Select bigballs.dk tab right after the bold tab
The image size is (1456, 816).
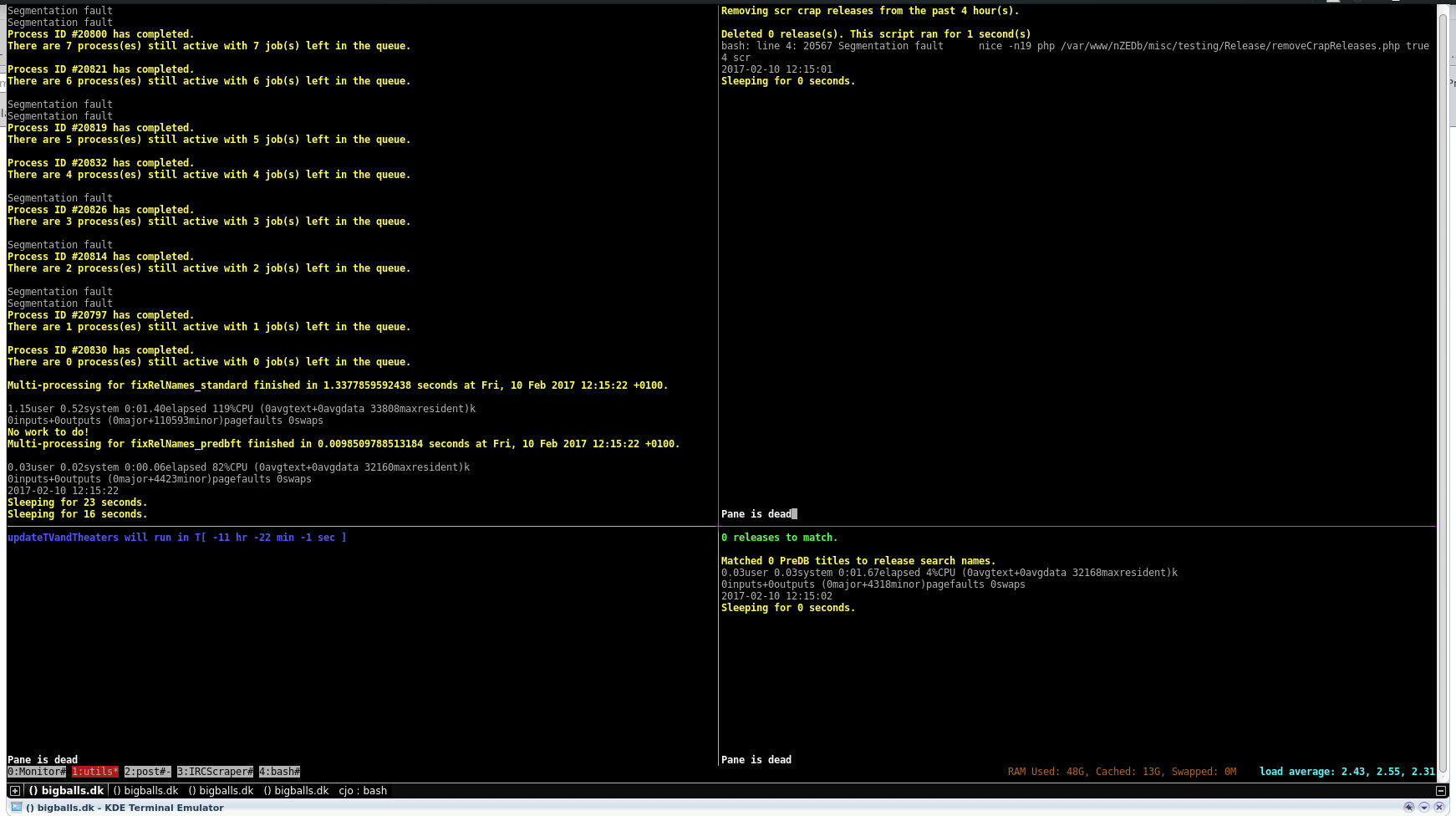145,791
